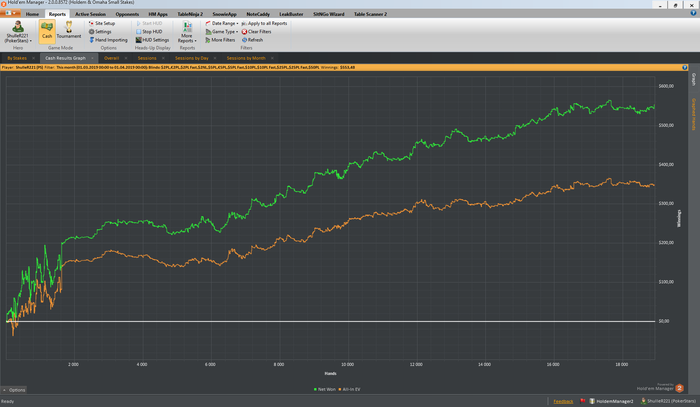Switch to the Sessions by Month tab
Image resolution: width=700 pixels, height=407 pixels.
coord(246,58)
